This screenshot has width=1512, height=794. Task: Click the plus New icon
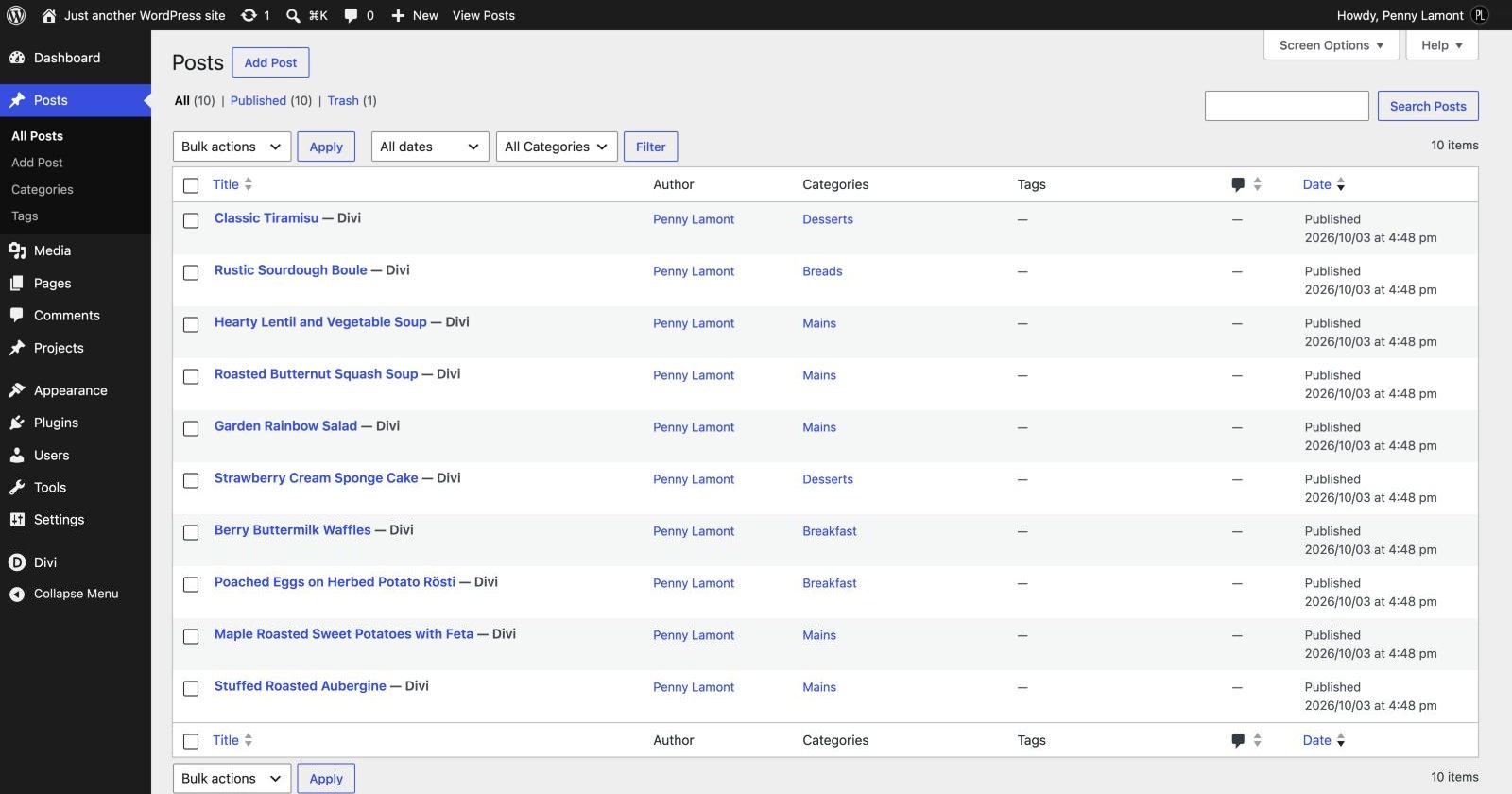coord(398,15)
